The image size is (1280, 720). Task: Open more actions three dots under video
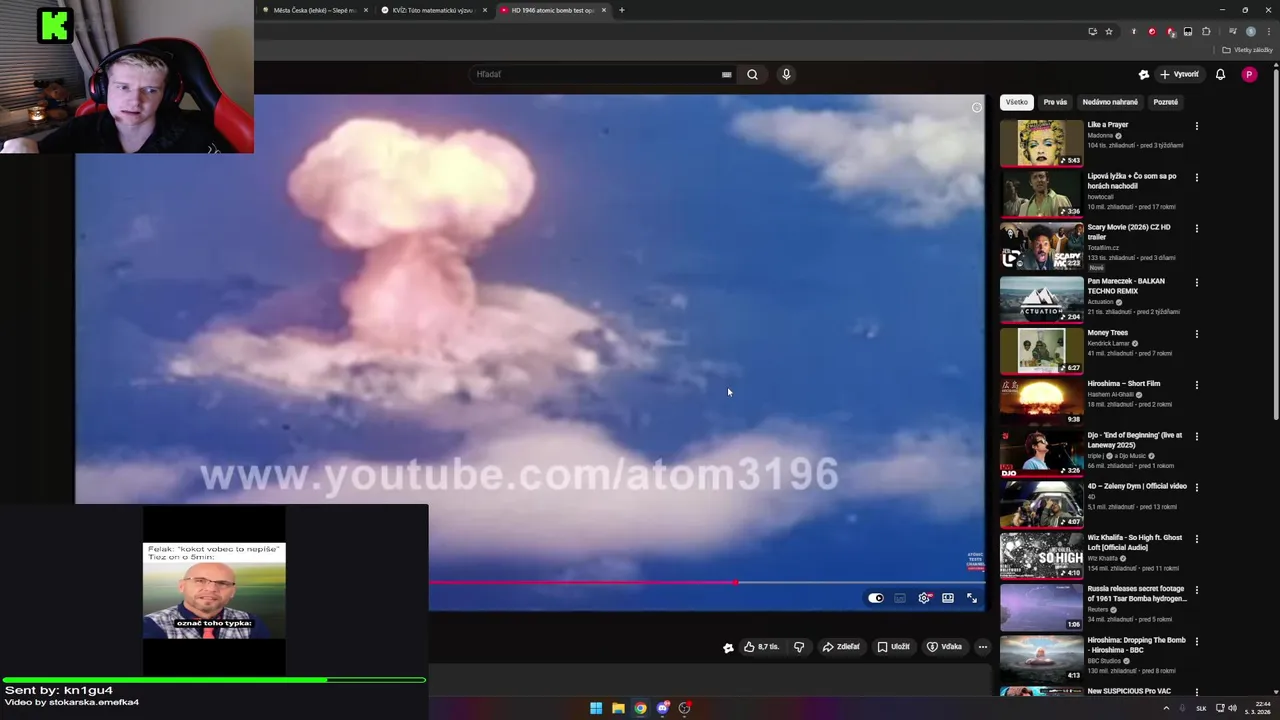(x=982, y=647)
